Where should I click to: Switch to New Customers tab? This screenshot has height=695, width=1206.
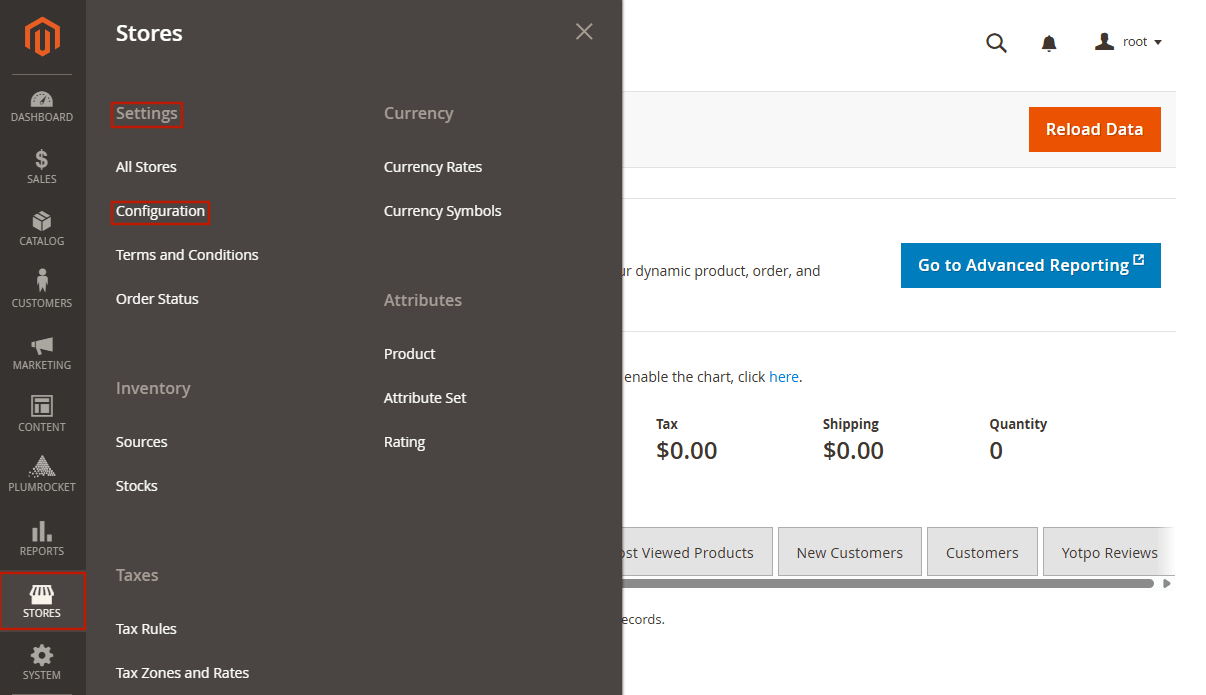pos(850,552)
